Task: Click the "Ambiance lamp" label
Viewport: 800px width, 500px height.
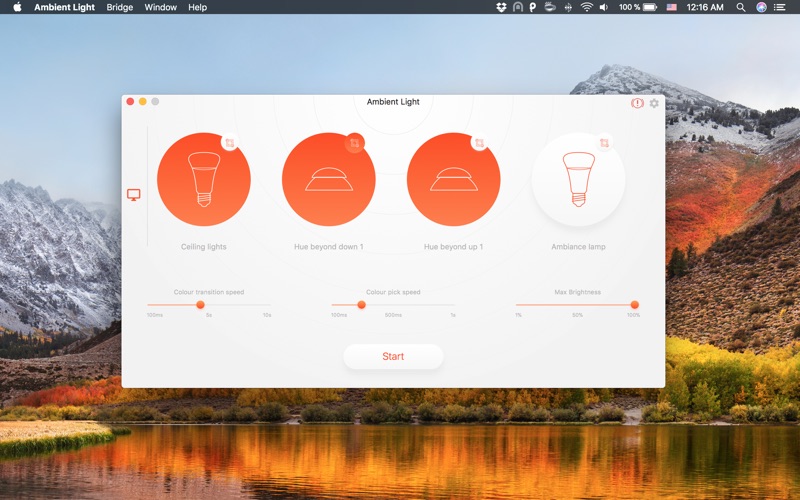Action: 578,246
